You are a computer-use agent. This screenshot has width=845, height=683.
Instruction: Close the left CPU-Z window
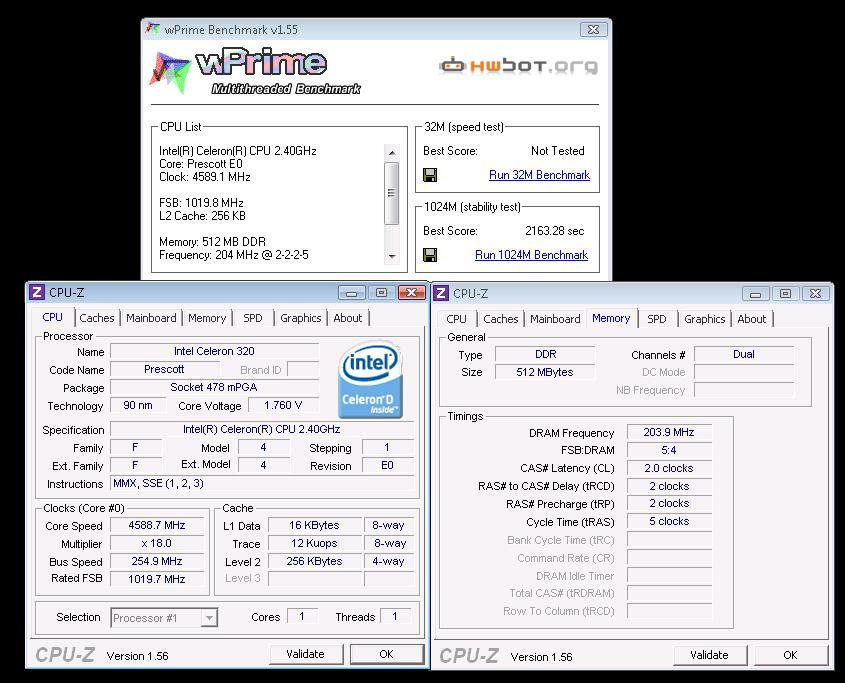[x=411, y=293]
